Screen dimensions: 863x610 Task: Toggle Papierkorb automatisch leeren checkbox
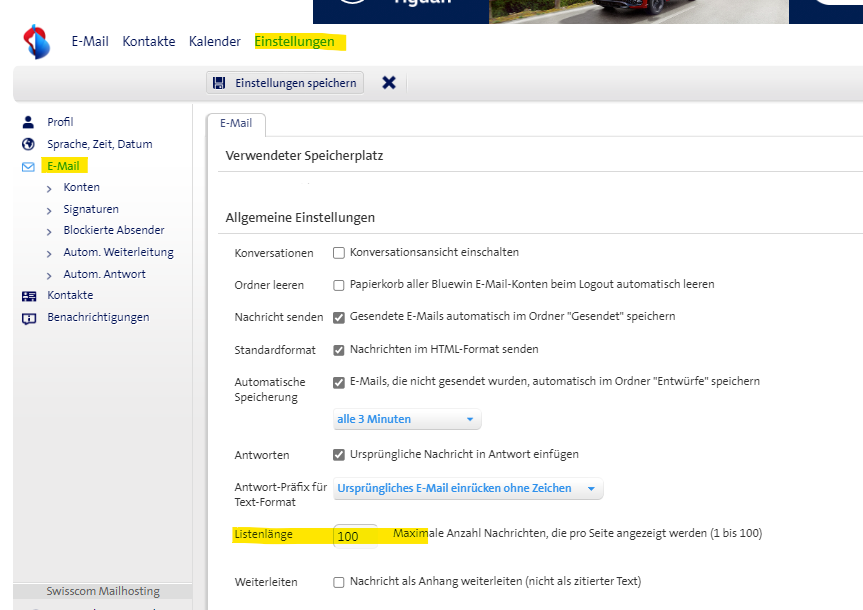(x=339, y=285)
